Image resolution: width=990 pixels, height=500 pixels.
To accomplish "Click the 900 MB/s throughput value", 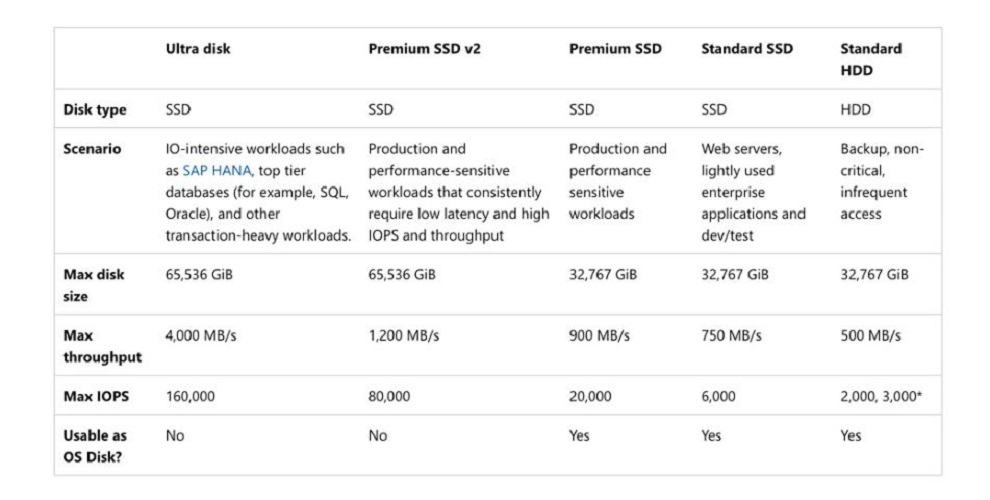I will (x=599, y=336).
